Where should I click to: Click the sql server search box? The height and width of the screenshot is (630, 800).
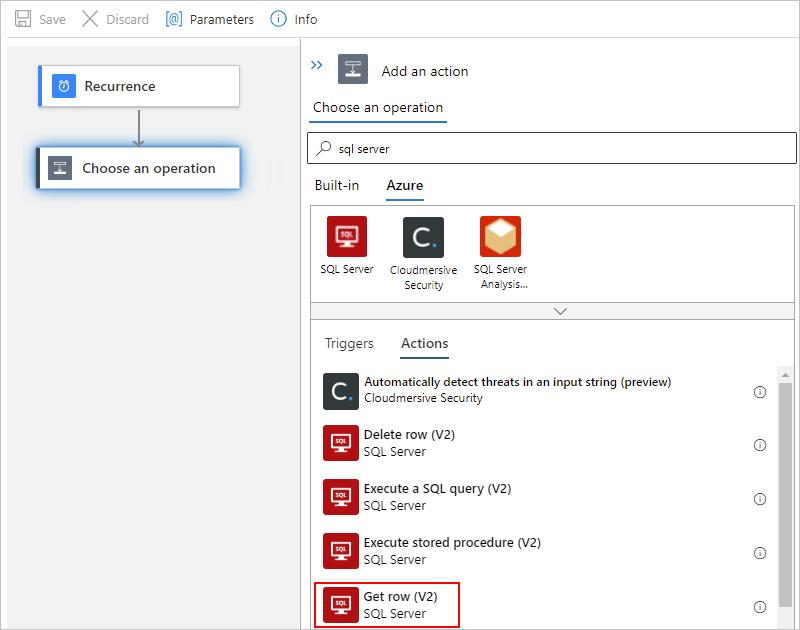point(552,148)
